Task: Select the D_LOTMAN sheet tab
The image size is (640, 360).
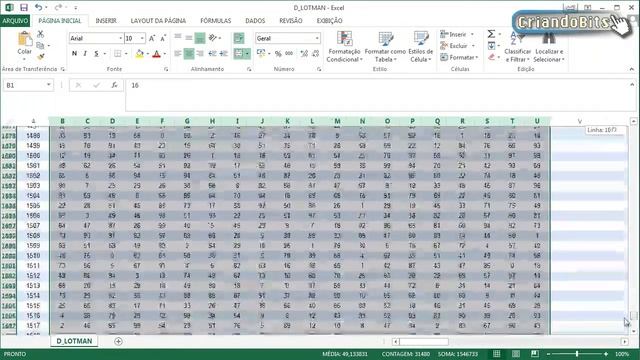Action: (74, 341)
